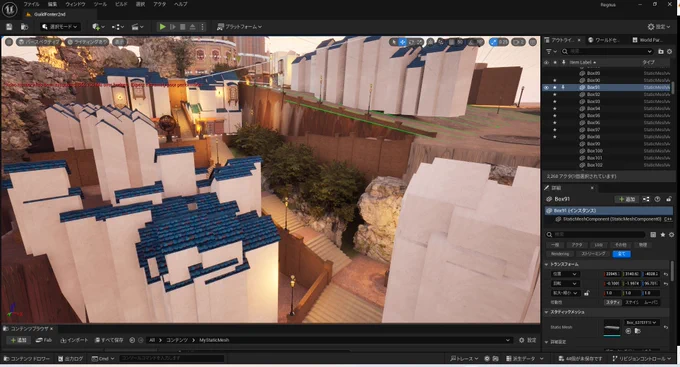This screenshot has width=680, height=367.
Task: Switch to the GuildFonter2nd level tab
Action: [49, 14]
